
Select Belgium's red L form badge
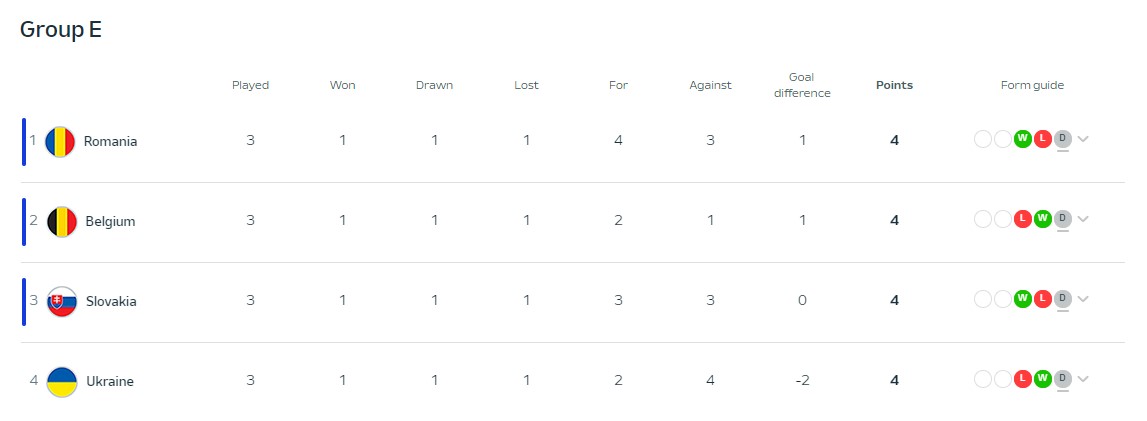pyautogui.click(x=1023, y=219)
